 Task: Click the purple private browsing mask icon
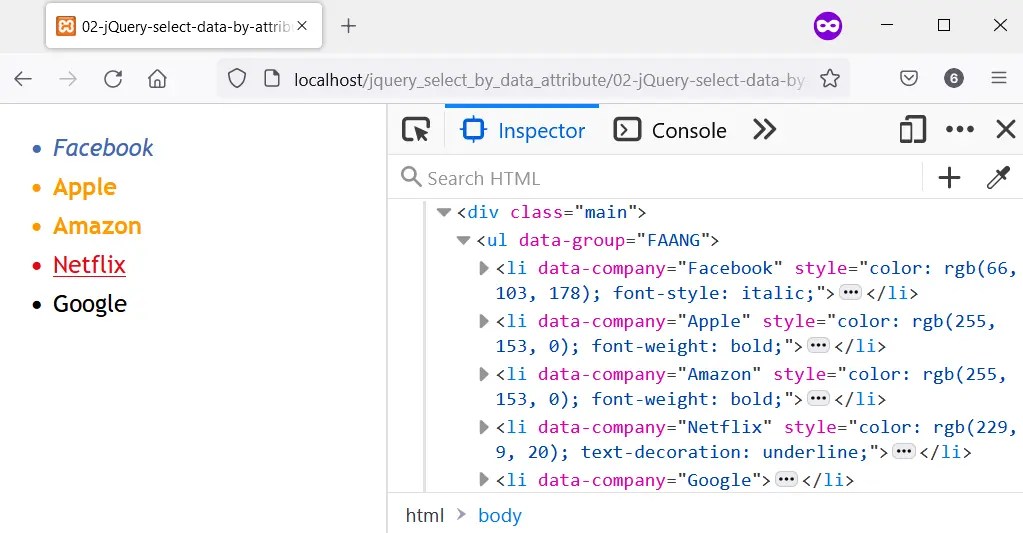point(827,26)
